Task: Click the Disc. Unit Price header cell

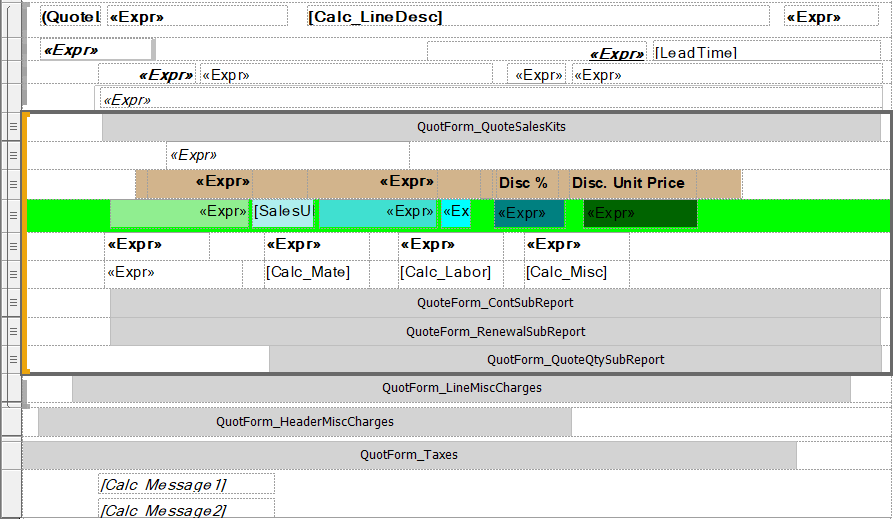Action: tap(633, 183)
